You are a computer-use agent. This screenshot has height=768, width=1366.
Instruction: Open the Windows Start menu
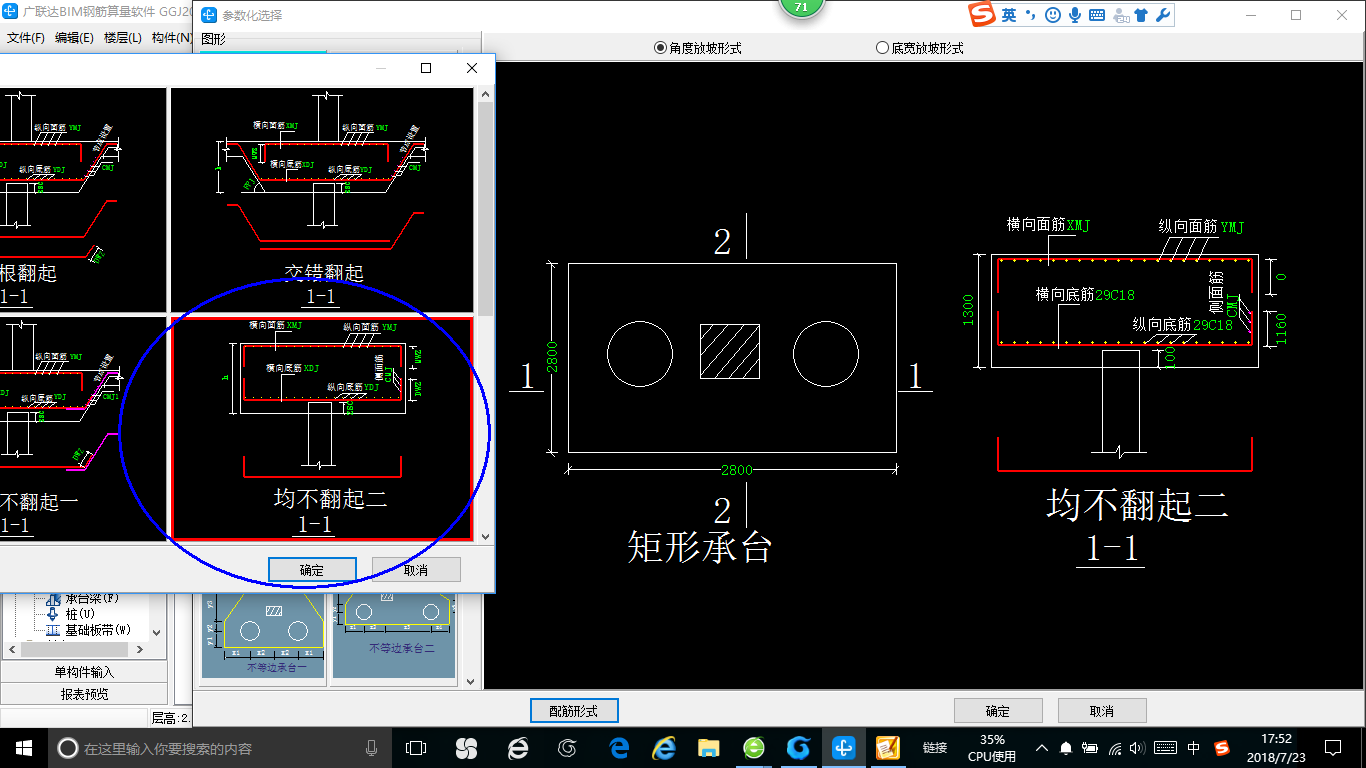24,748
